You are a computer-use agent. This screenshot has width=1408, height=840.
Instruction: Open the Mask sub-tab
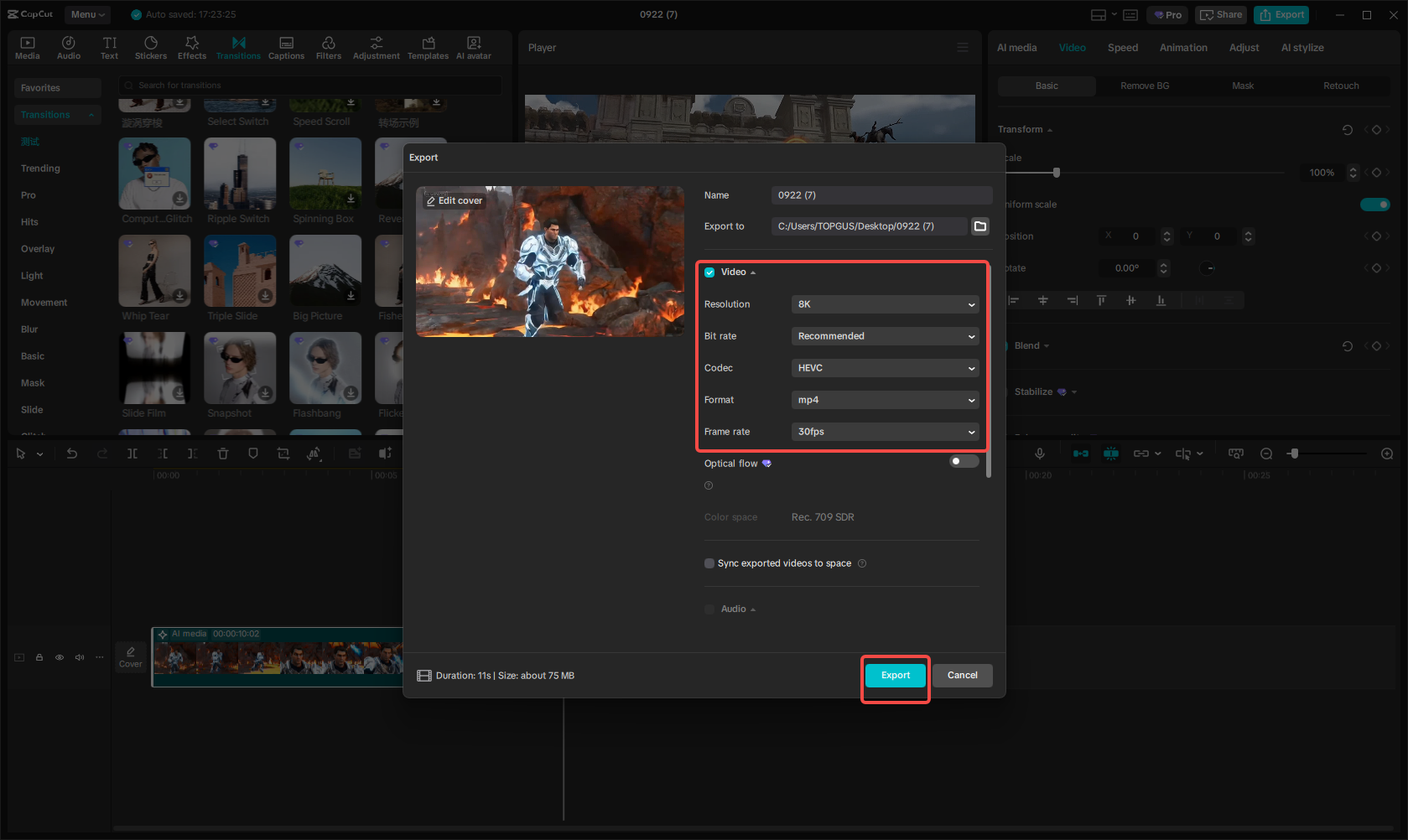tap(1243, 86)
